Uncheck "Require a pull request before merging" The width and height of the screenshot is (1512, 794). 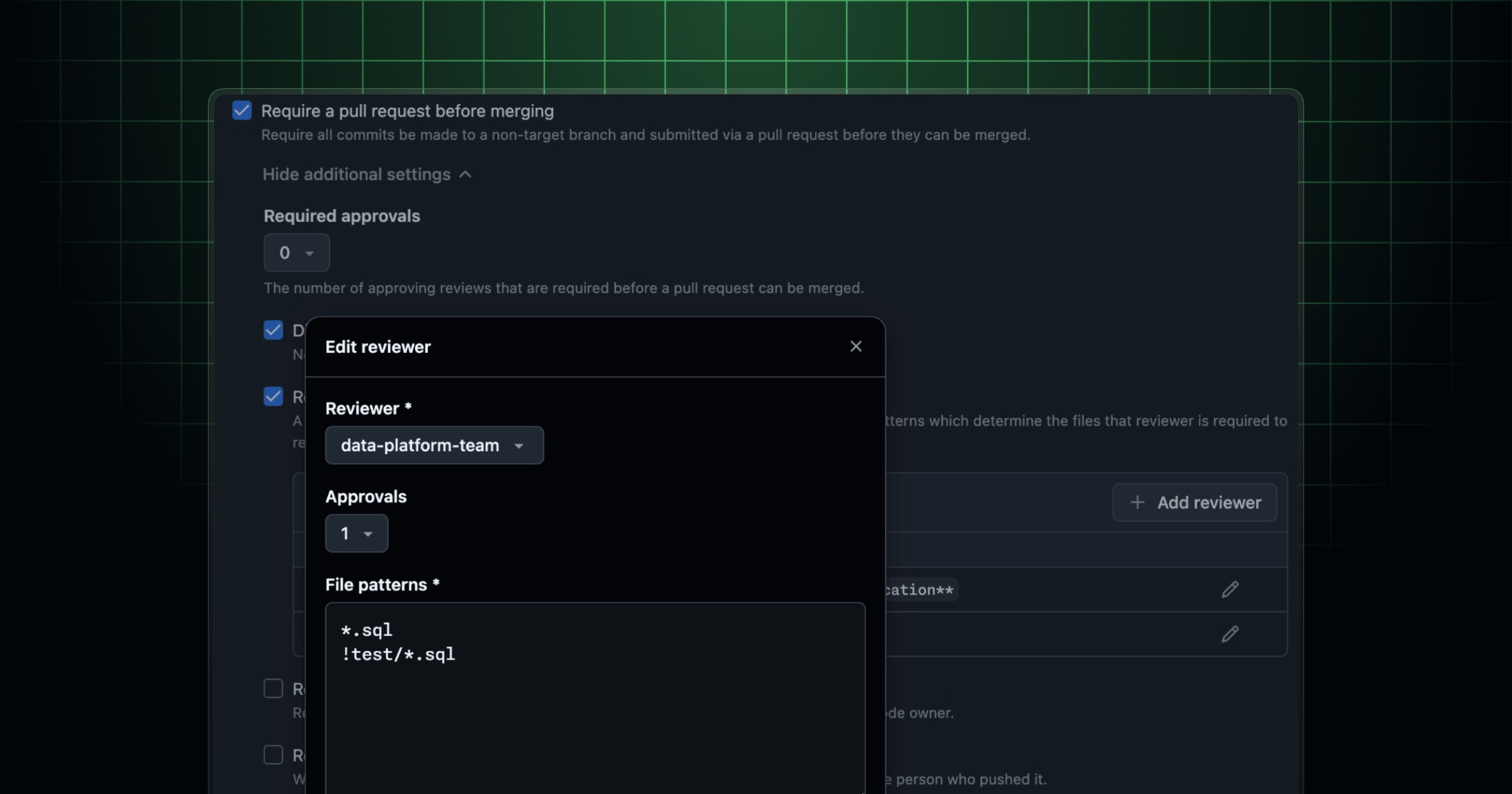pyautogui.click(x=242, y=110)
